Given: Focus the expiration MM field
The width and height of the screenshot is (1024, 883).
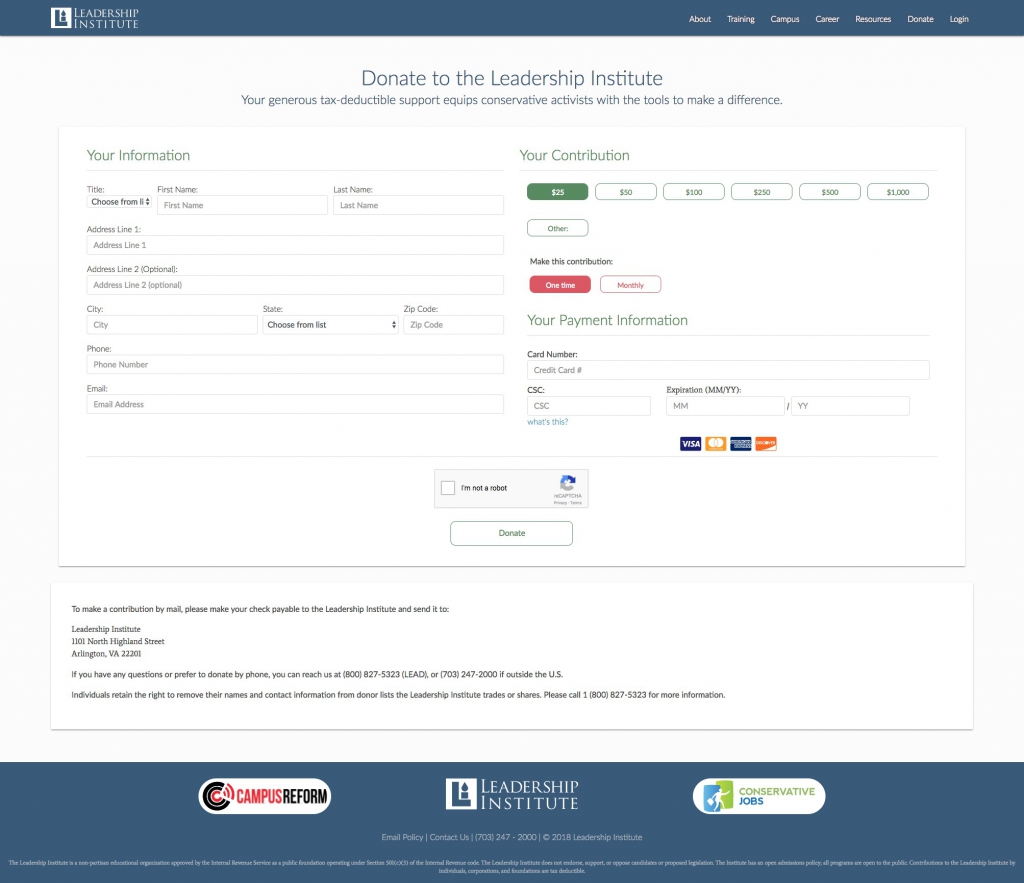Looking at the screenshot, I should [725, 406].
